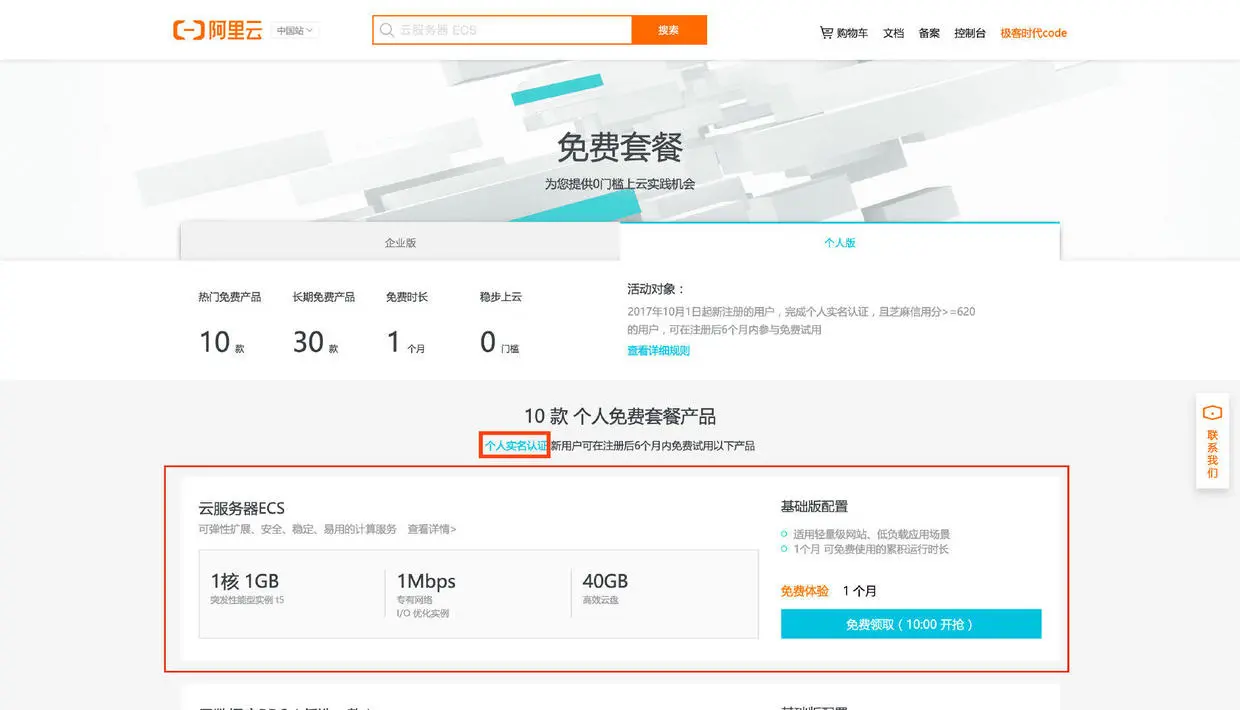Screen dimensions: 1240x710
Task: Select the 1核 1GB spec box
Action: [x=290, y=592]
